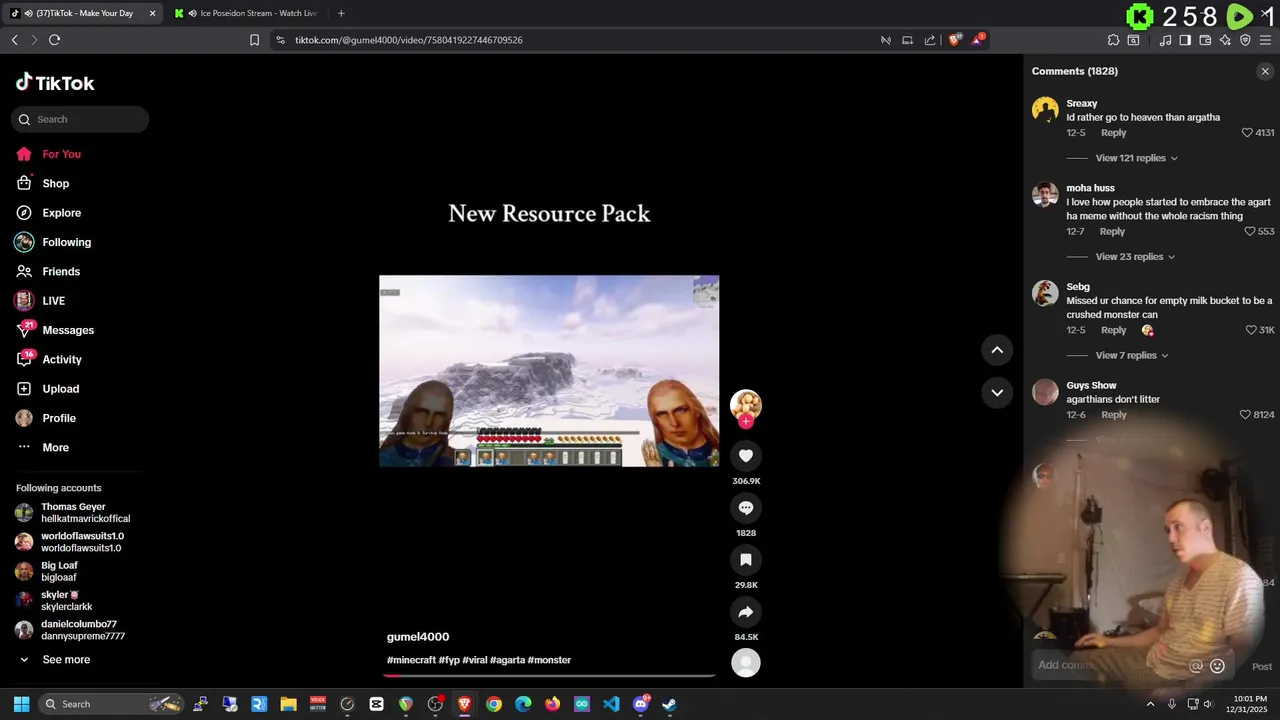This screenshot has height=720, width=1280.
Task: Open the Brave Rewards triangle icon
Action: coord(978,40)
